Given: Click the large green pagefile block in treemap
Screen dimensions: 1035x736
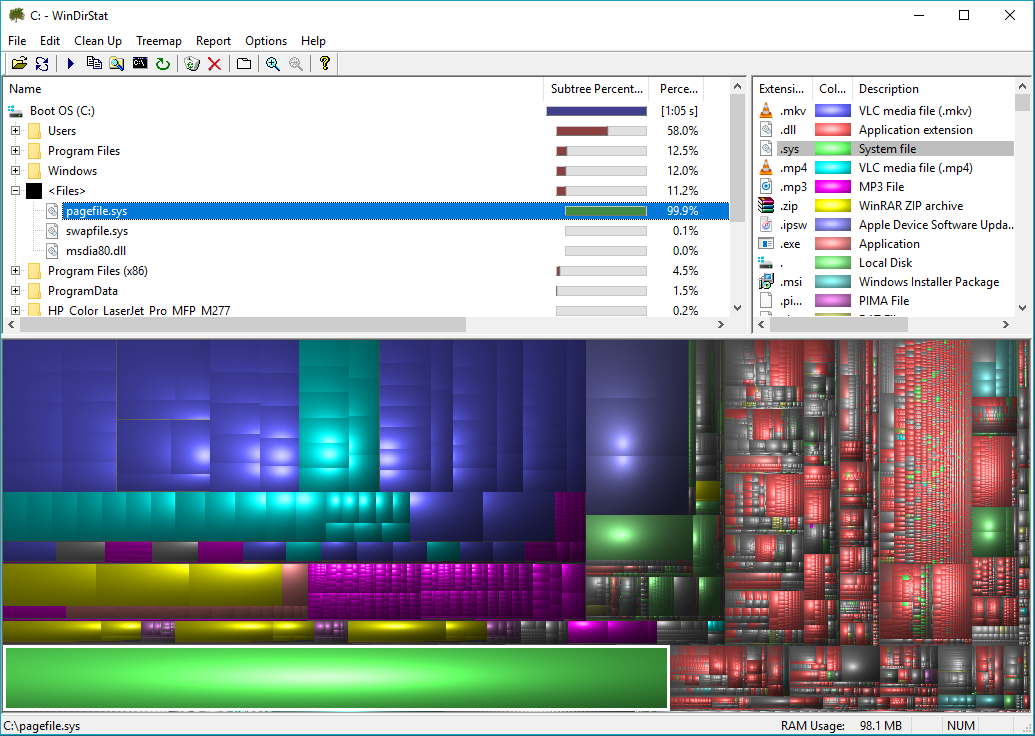Looking at the screenshot, I should [337, 678].
